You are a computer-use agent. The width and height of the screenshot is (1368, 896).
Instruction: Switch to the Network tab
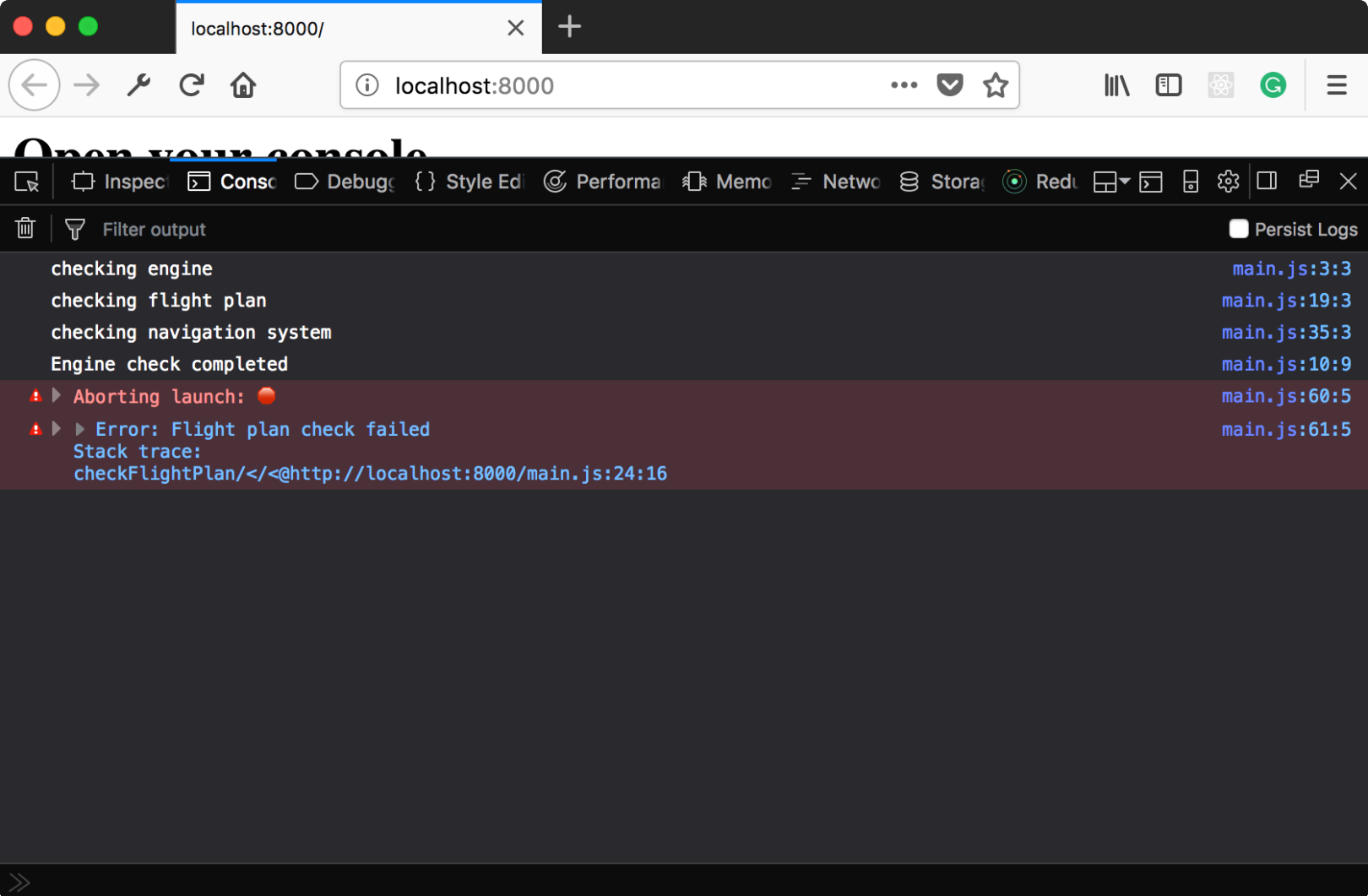(x=836, y=182)
